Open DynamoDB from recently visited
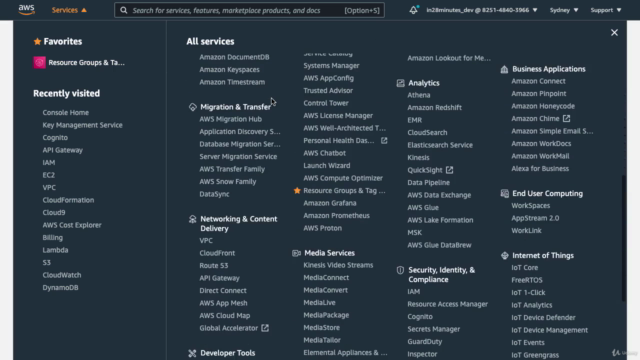 click(60, 287)
